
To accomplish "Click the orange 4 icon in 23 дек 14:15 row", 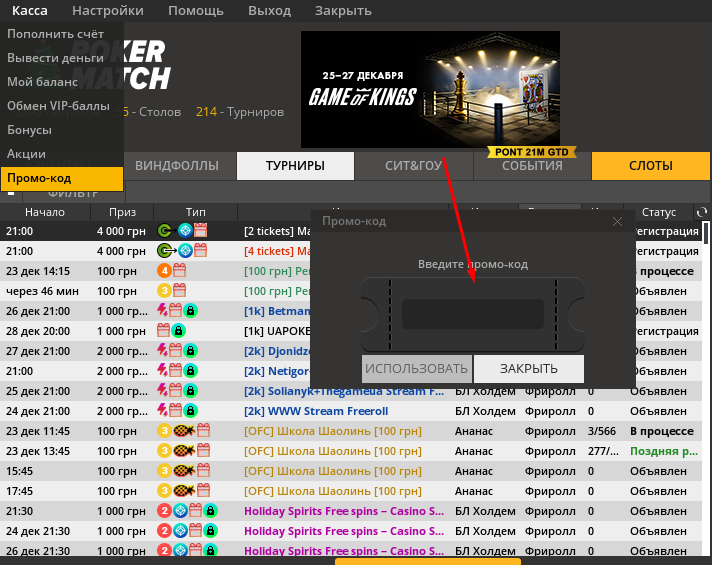I will [165, 271].
